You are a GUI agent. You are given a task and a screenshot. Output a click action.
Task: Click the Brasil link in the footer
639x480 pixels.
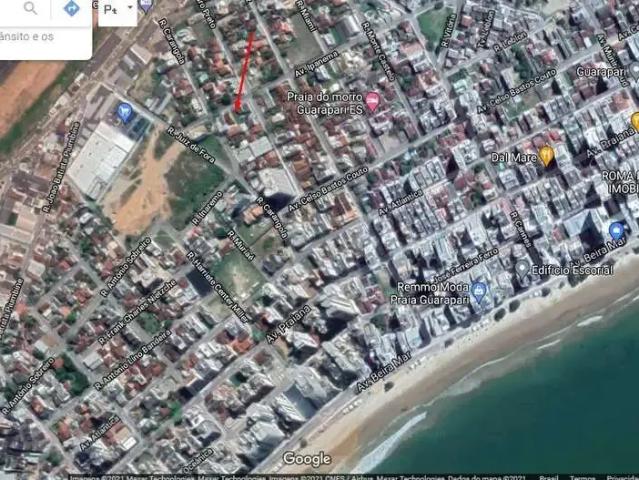(x=549, y=478)
